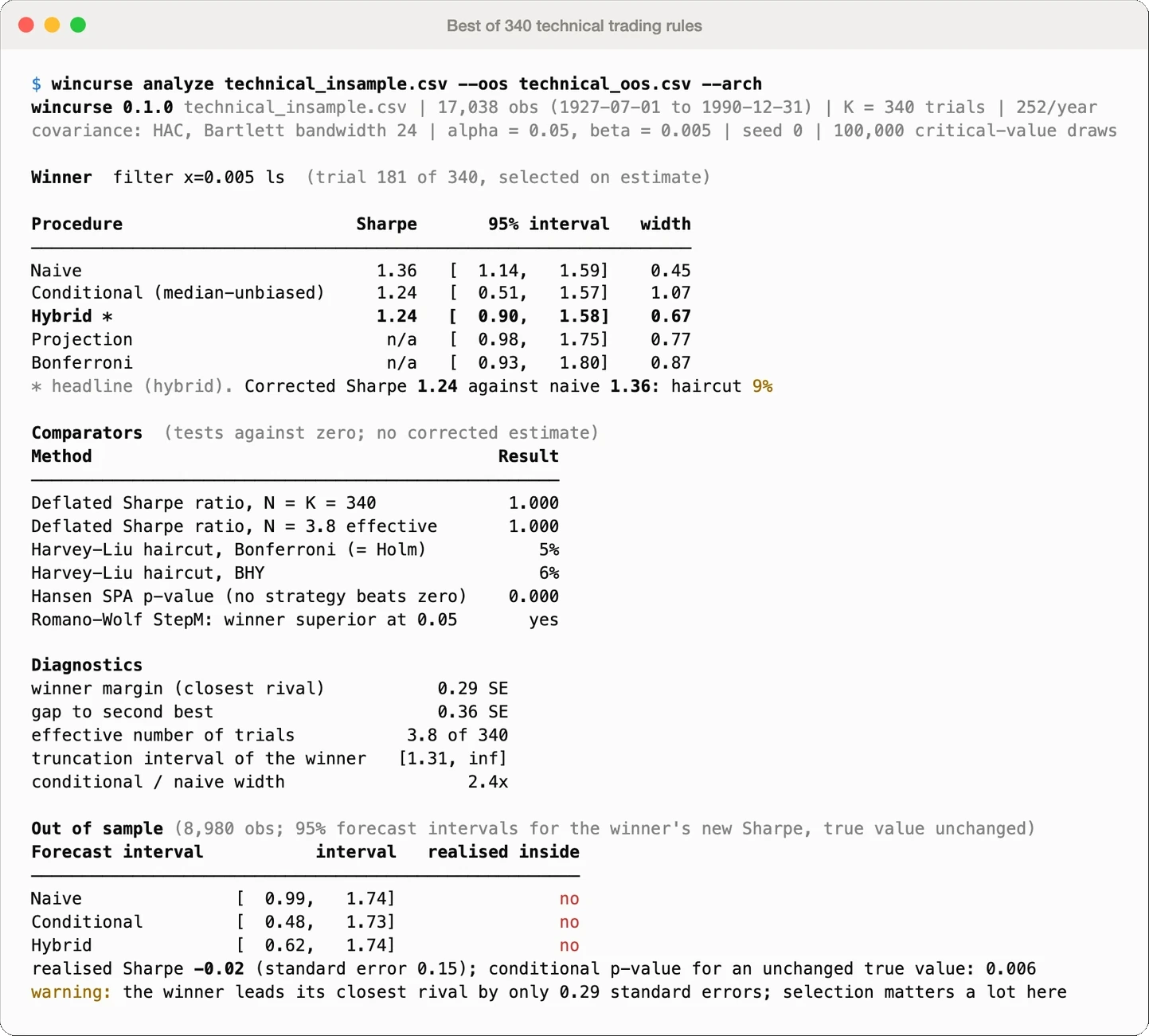Click the 'Result' column header
The width and height of the screenshot is (1149, 1036).
529,456
